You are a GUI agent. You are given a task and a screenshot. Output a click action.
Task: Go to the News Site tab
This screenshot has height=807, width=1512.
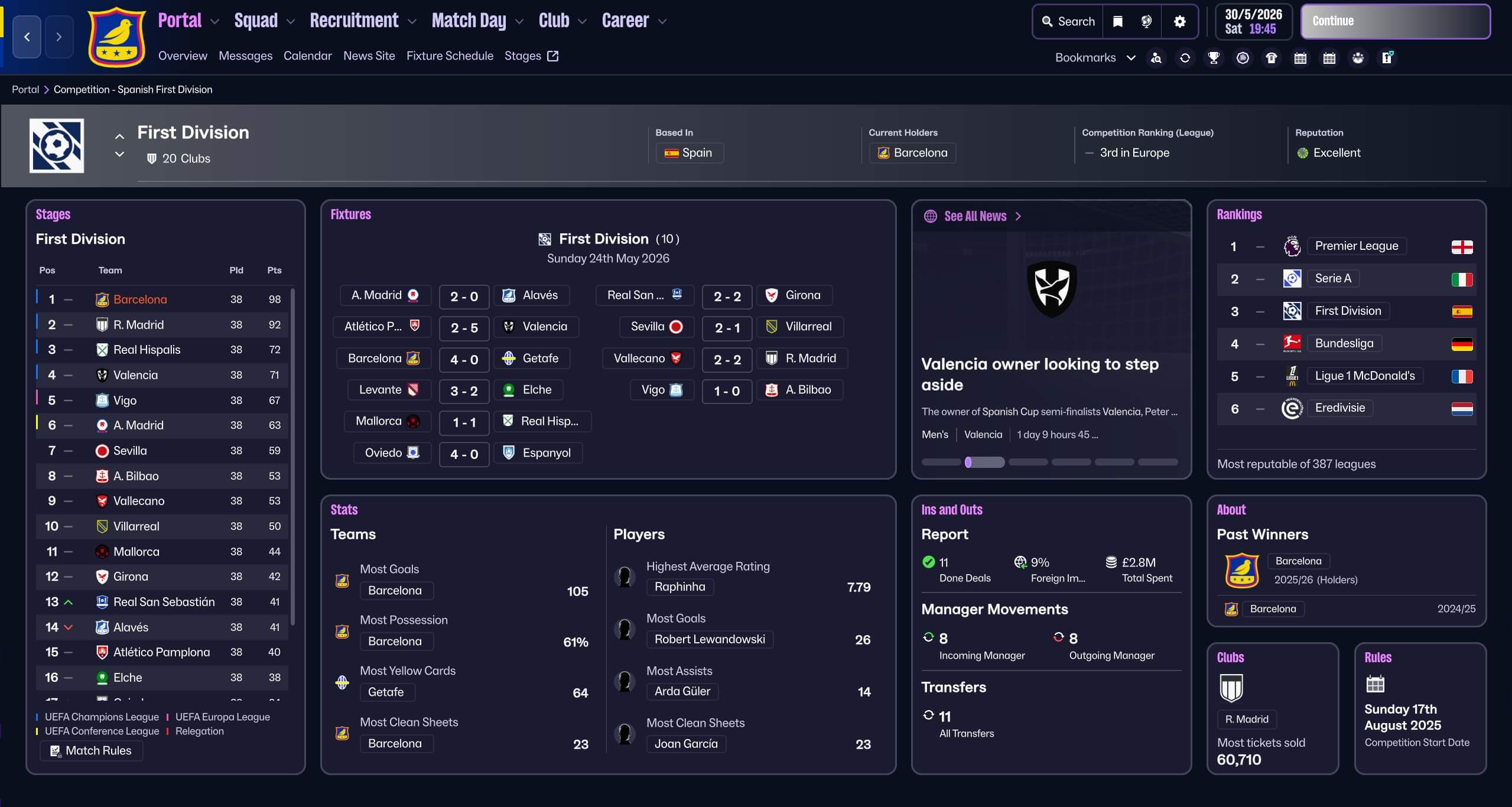[x=369, y=56]
